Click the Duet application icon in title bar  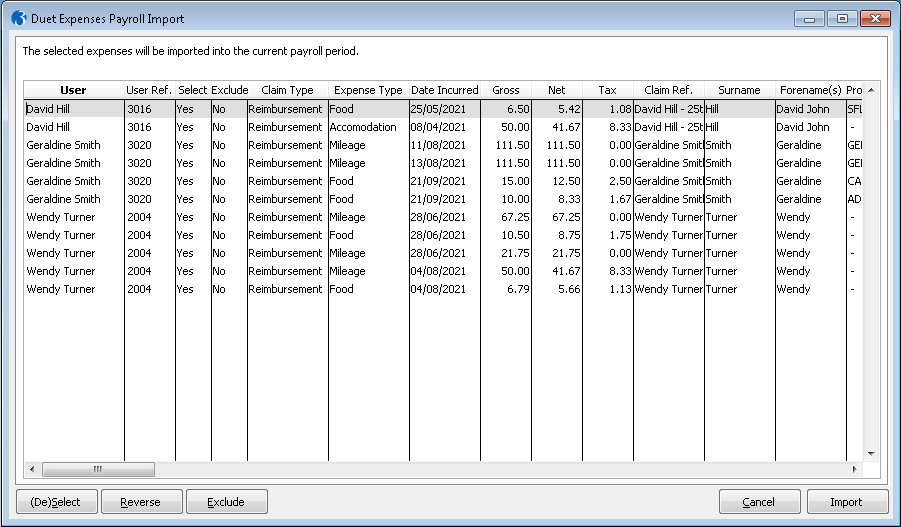click(x=19, y=18)
